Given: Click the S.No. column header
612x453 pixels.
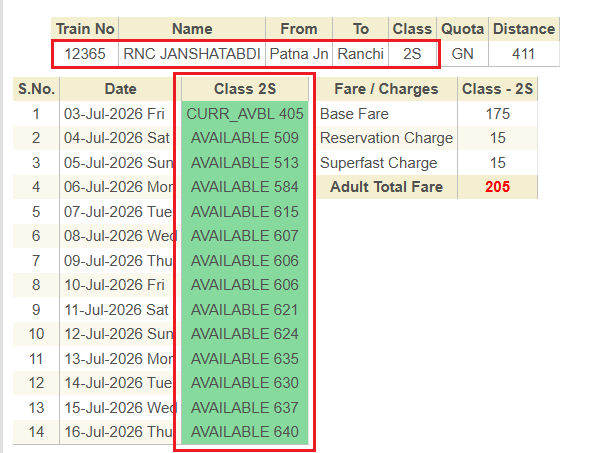Looking at the screenshot, I should [36, 89].
